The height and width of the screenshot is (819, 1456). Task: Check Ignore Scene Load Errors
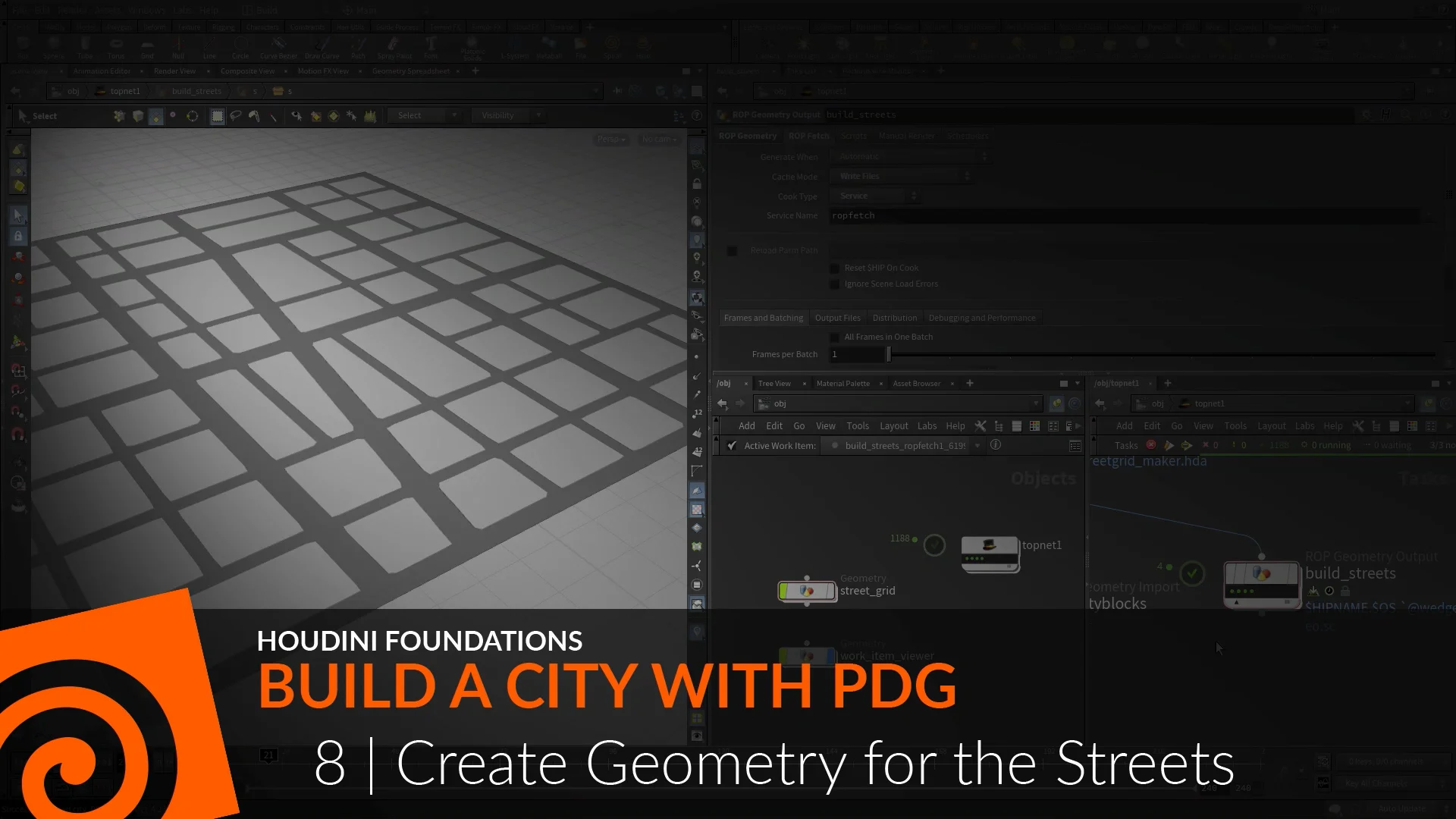(x=834, y=284)
